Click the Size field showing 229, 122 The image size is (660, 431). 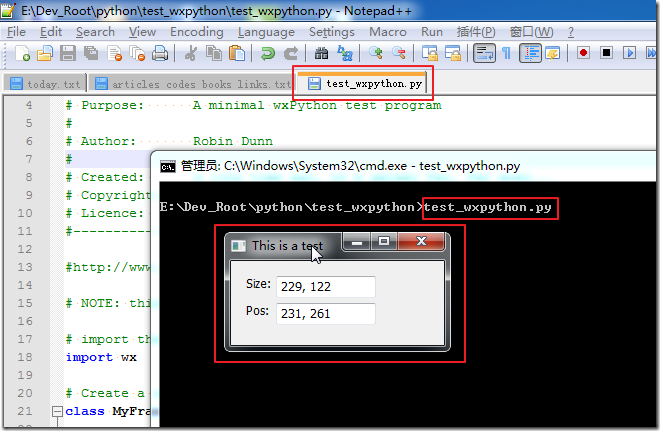[325, 287]
